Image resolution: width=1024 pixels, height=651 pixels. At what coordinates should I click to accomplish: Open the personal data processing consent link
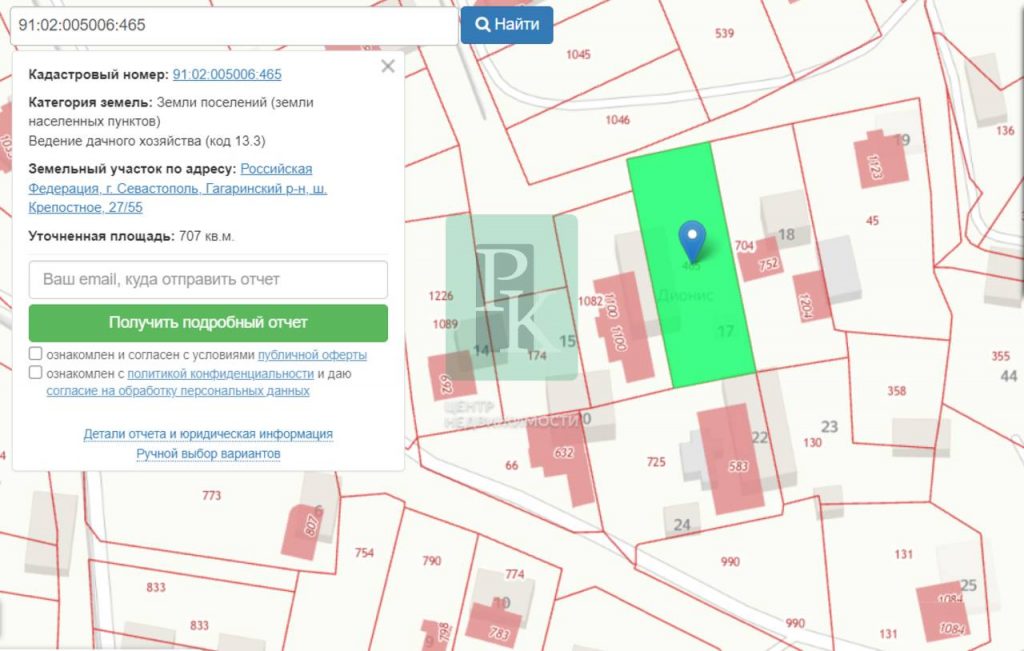[x=178, y=391]
